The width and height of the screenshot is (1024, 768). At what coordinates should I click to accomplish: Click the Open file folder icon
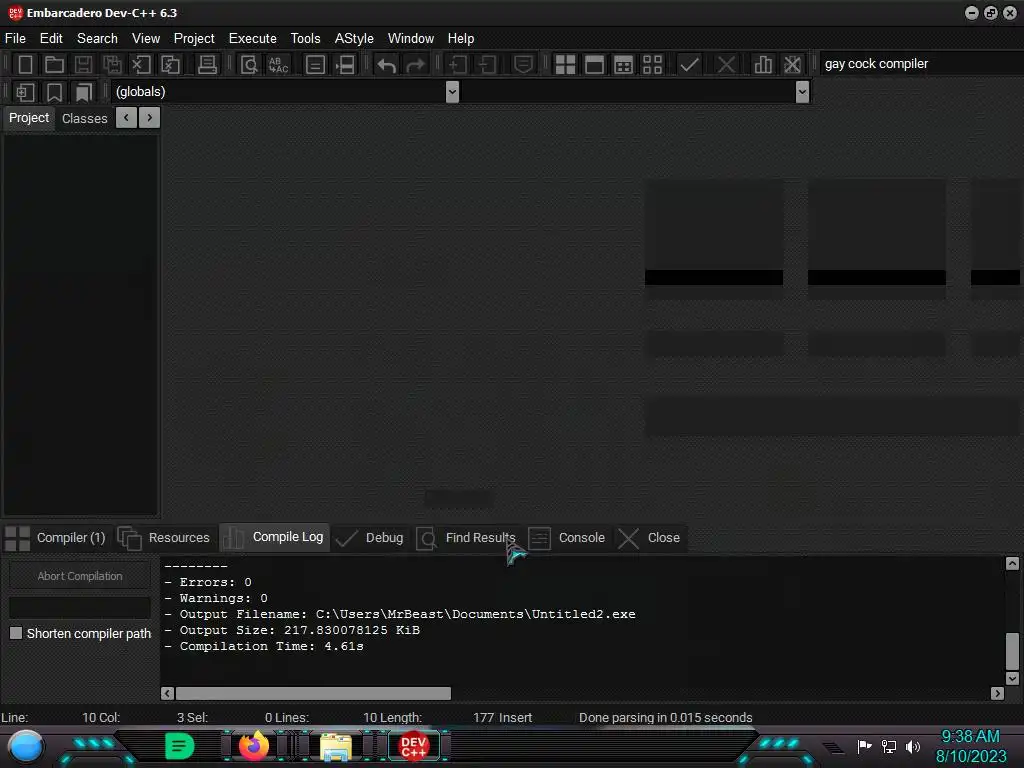tap(54, 65)
